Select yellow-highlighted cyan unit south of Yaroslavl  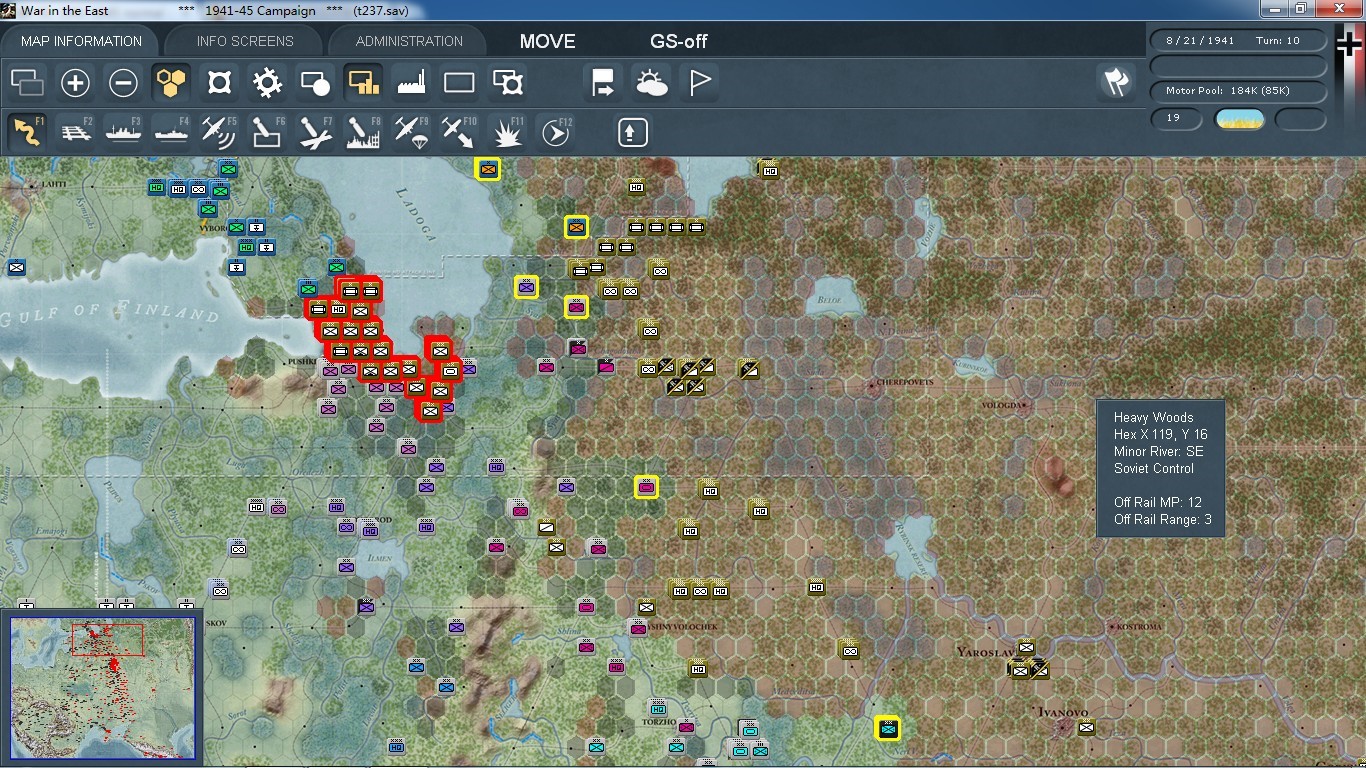pos(887,729)
